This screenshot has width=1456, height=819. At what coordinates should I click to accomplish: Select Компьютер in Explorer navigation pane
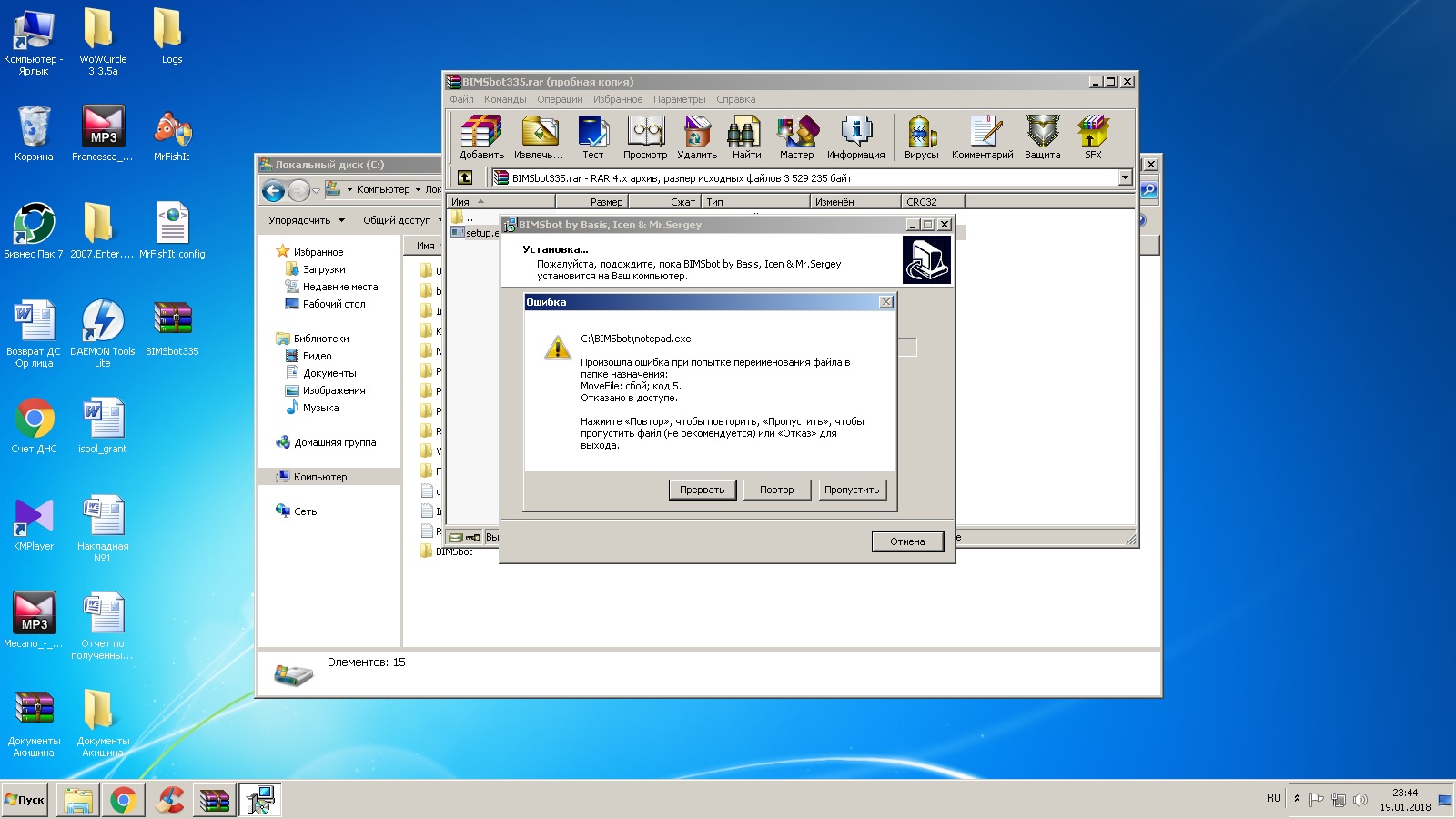(320, 477)
